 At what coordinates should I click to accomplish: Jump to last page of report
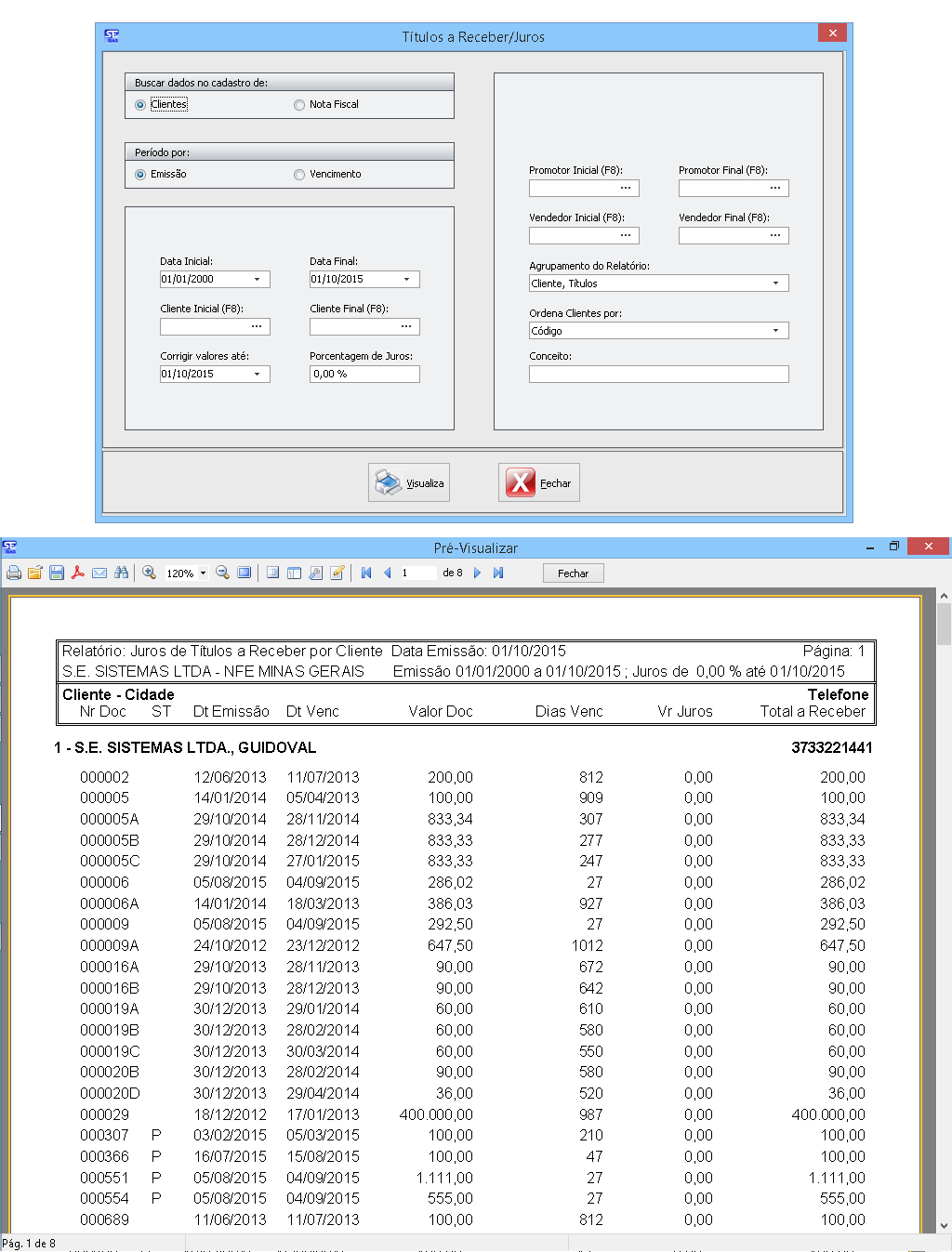498,573
